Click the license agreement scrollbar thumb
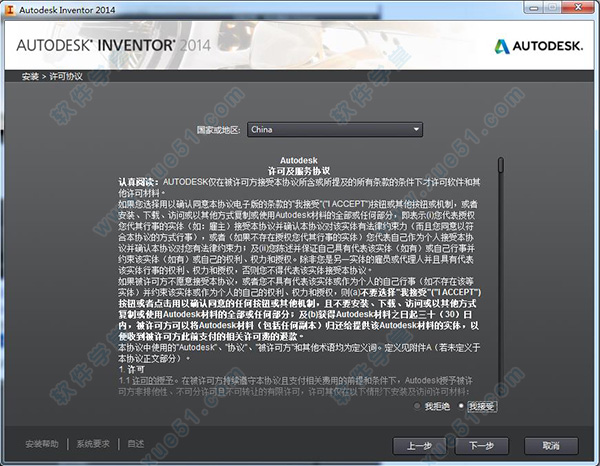Image resolution: width=600 pixels, height=466 pixels. [x=501, y=165]
